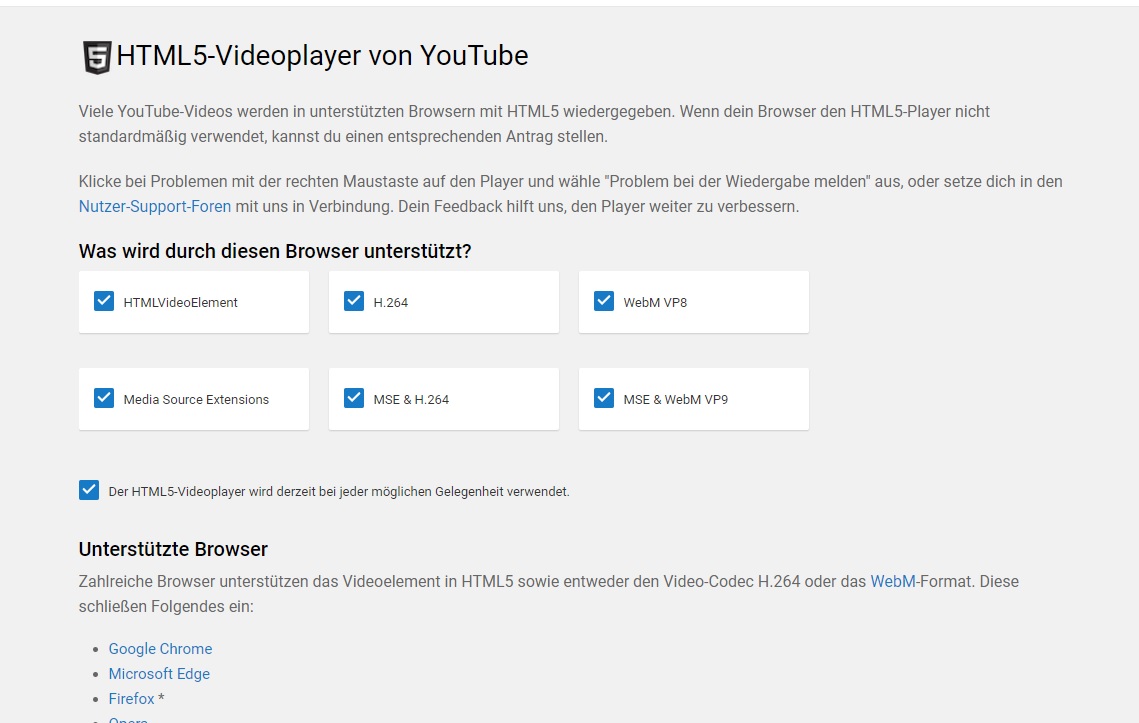This screenshot has width=1139, height=723.
Task: Toggle the MSE & H.264 checkbox
Action: pos(354,398)
